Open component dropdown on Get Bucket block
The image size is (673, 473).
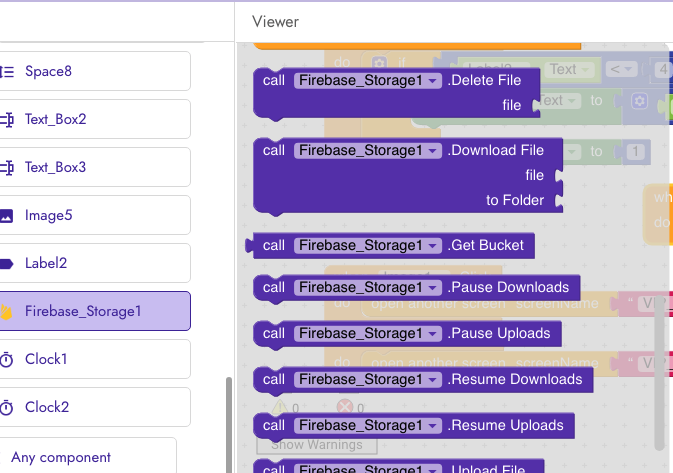pyautogui.click(x=432, y=246)
